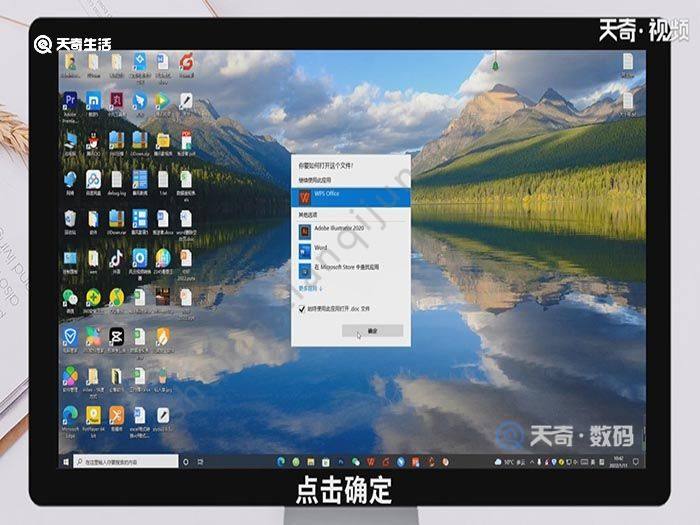700x525 pixels.
Task: Pick the Microsoft Store search option
Action: click(x=350, y=270)
